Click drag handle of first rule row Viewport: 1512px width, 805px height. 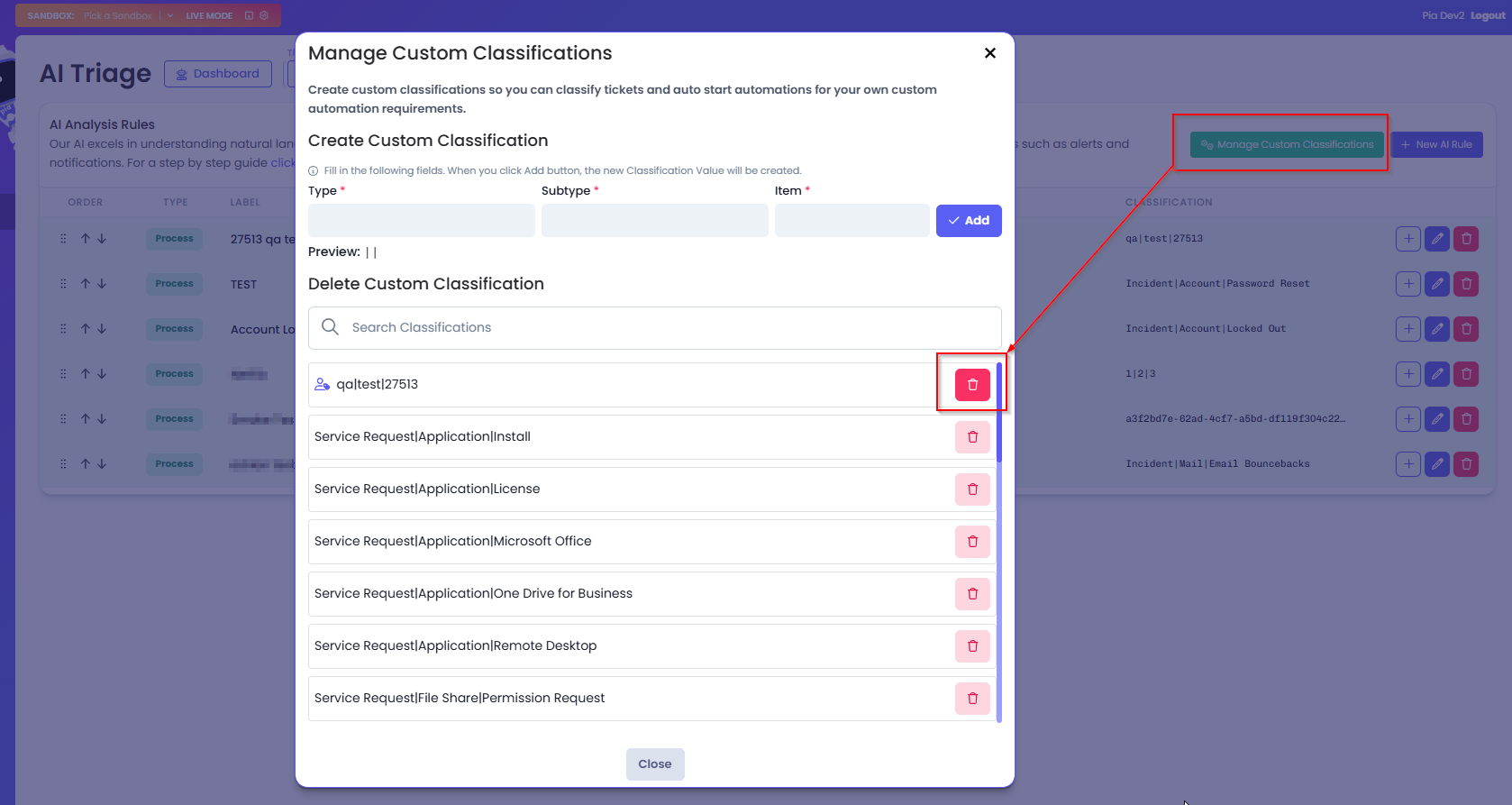coord(63,239)
